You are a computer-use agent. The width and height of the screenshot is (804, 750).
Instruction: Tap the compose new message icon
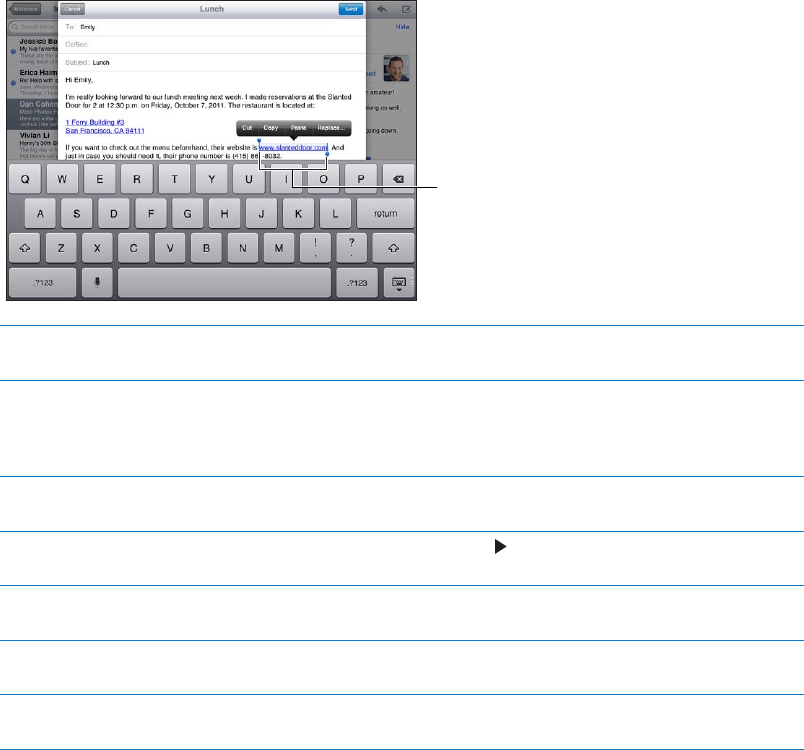pos(406,9)
